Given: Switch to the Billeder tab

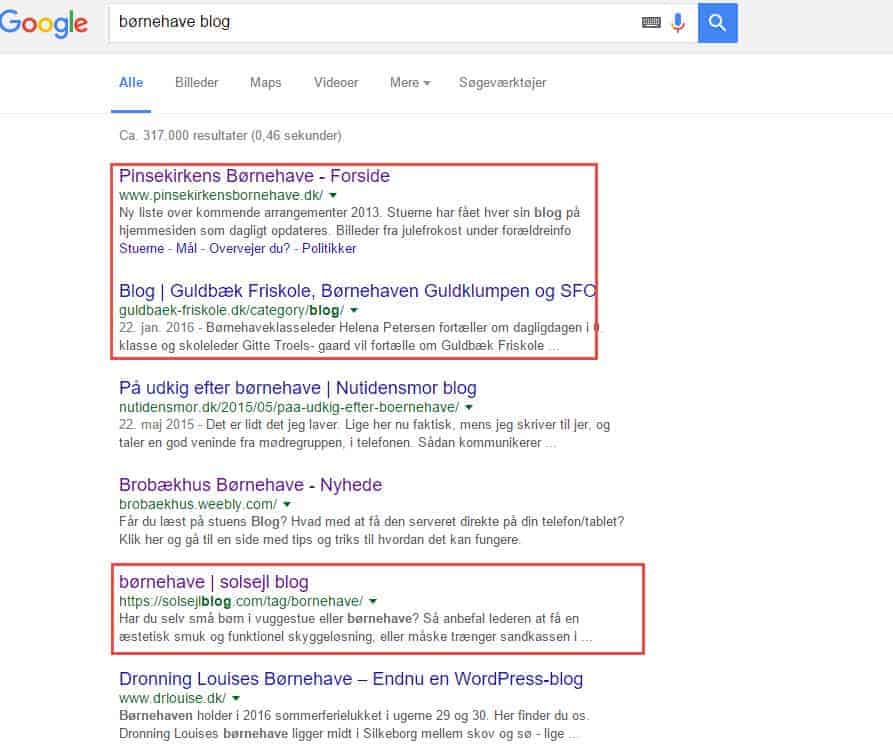Looking at the screenshot, I should tap(196, 83).
